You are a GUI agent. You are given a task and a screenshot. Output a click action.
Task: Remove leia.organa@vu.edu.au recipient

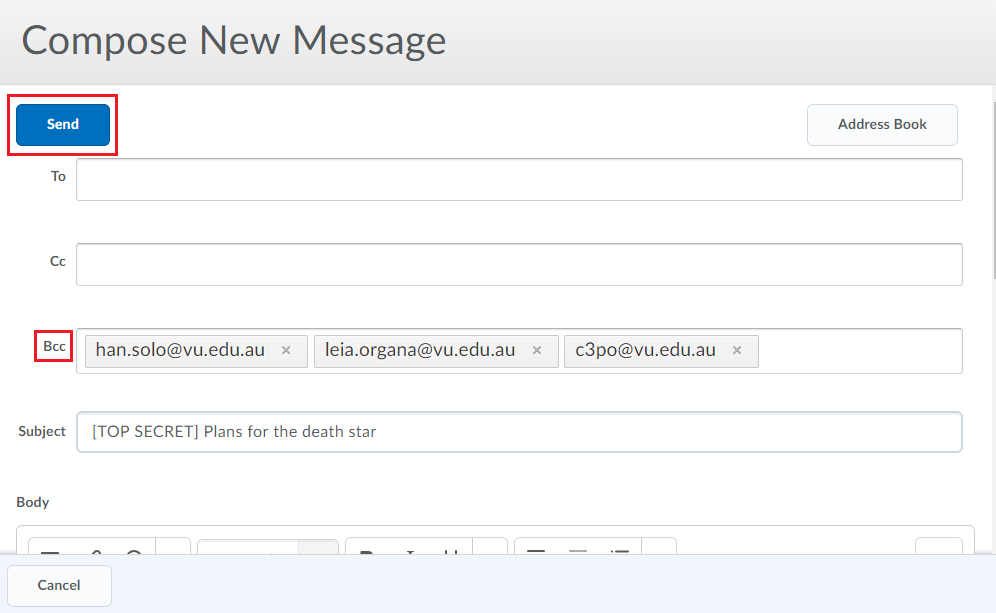(x=537, y=350)
